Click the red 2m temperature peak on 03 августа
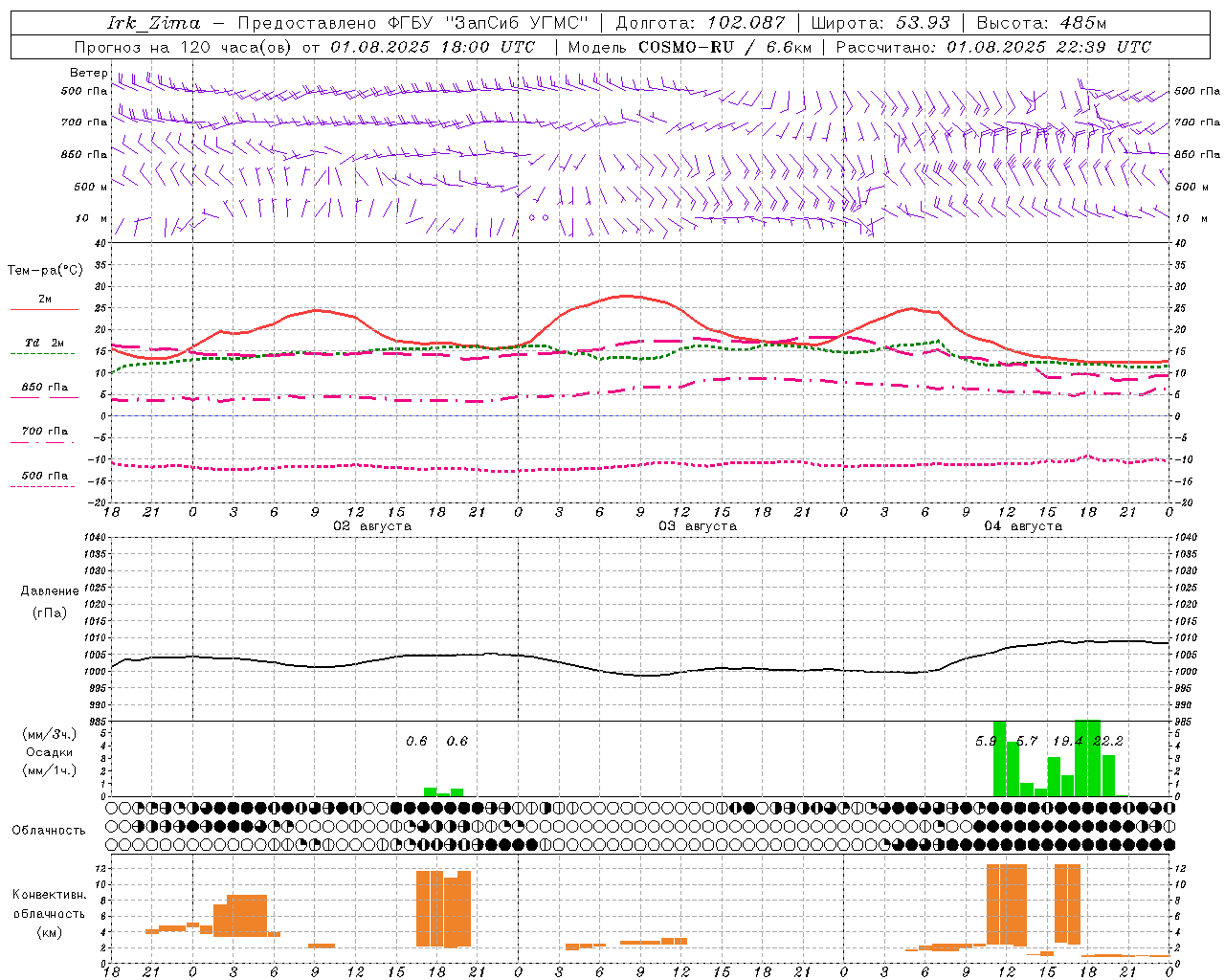This screenshot has width=1225, height=980. pyautogui.click(x=626, y=296)
